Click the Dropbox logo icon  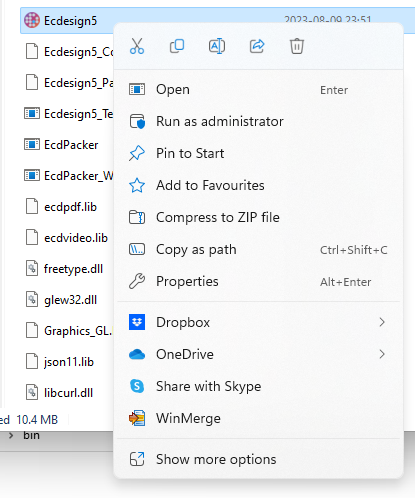click(x=137, y=322)
